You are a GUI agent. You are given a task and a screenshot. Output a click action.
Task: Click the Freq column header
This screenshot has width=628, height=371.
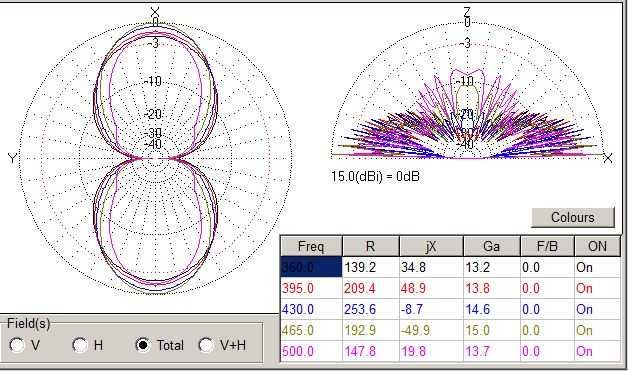click(x=311, y=246)
